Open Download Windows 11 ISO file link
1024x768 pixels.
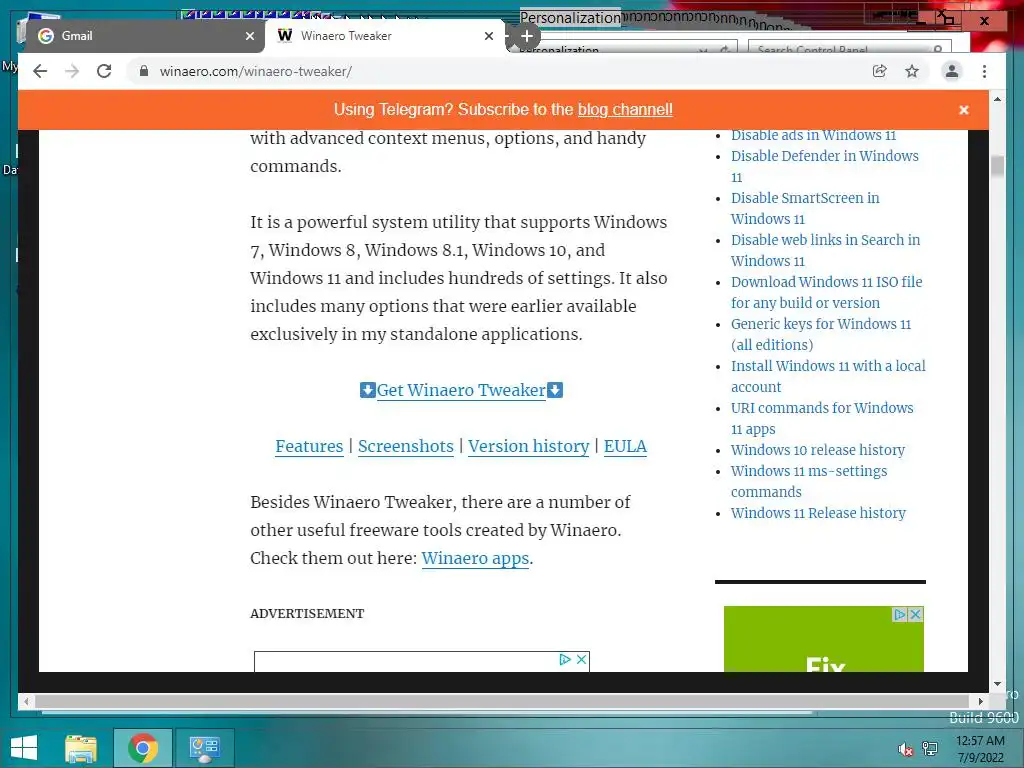pyautogui.click(x=827, y=292)
